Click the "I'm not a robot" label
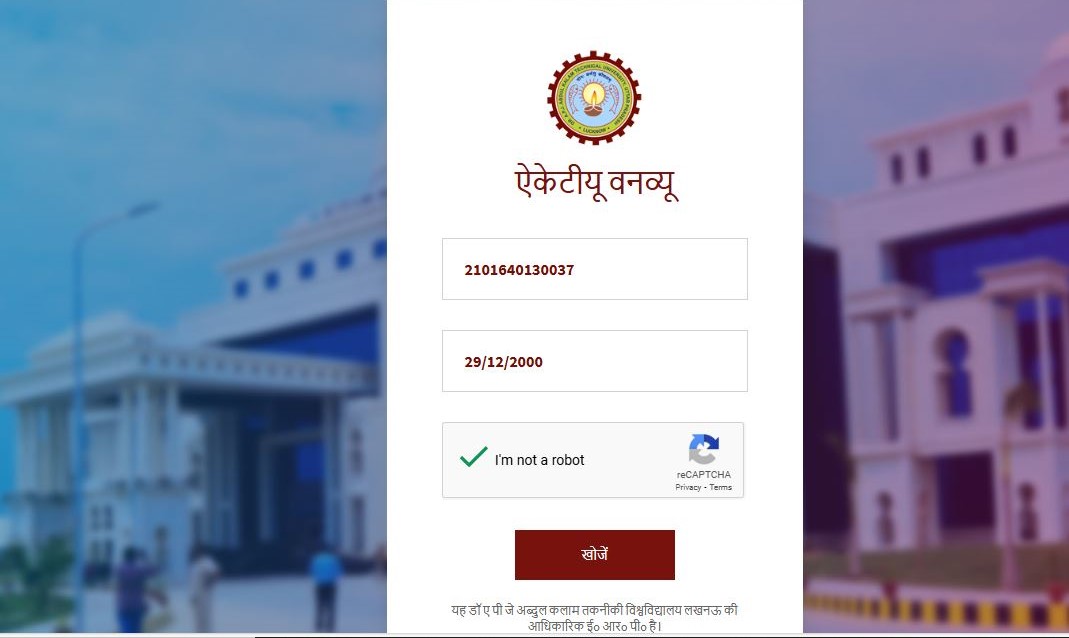The width and height of the screenshot is (1069, 638). 539,460
